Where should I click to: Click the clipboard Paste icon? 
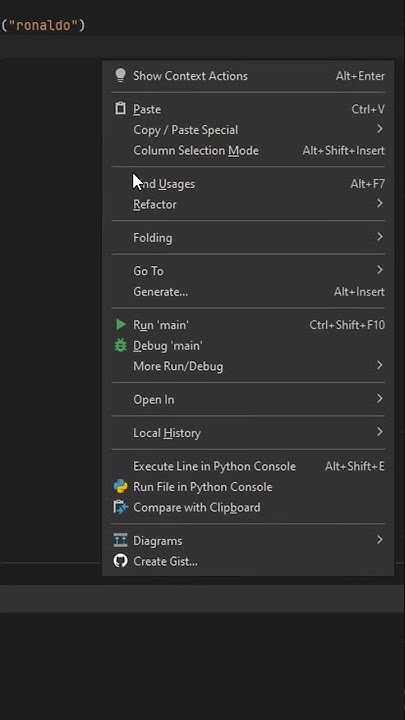pos(120,109)
